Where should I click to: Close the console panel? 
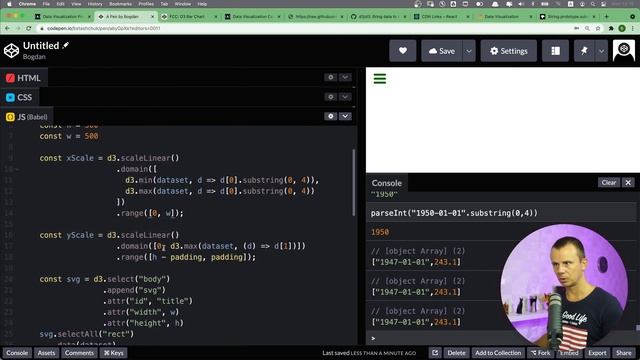(628, 182)
